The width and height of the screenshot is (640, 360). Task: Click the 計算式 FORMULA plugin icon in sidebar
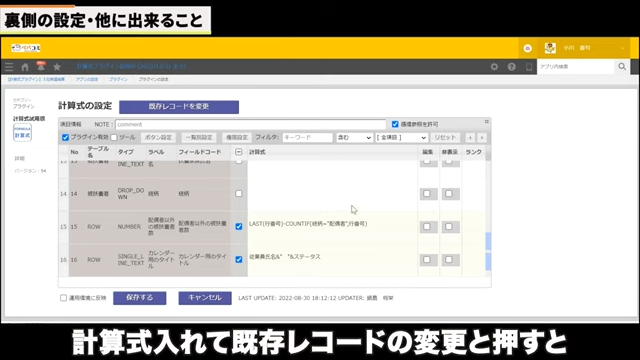click(x=22, y=133)
